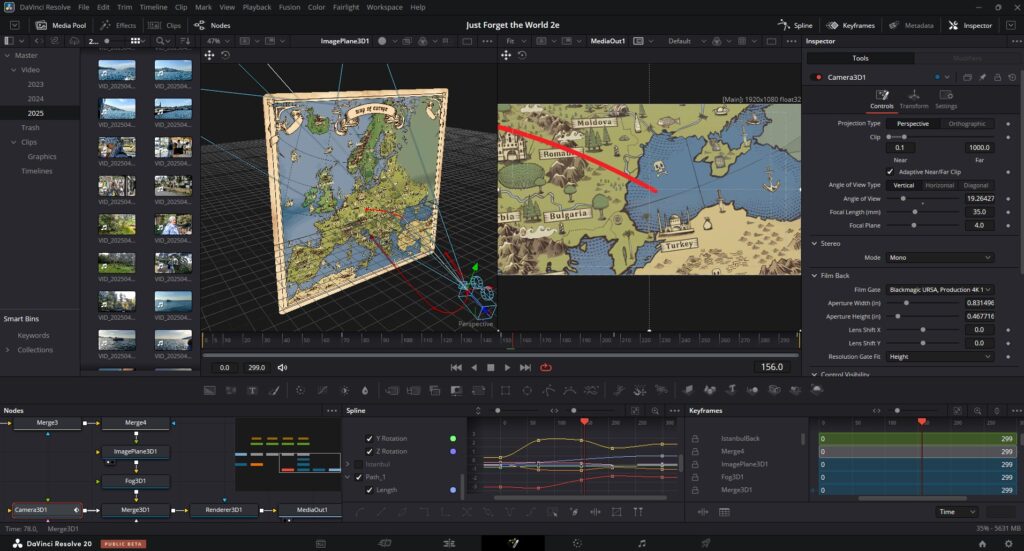Add the Shape3D tool from toolbar
This screenshot has height=551, width=1024.
(x=710, y=390)
